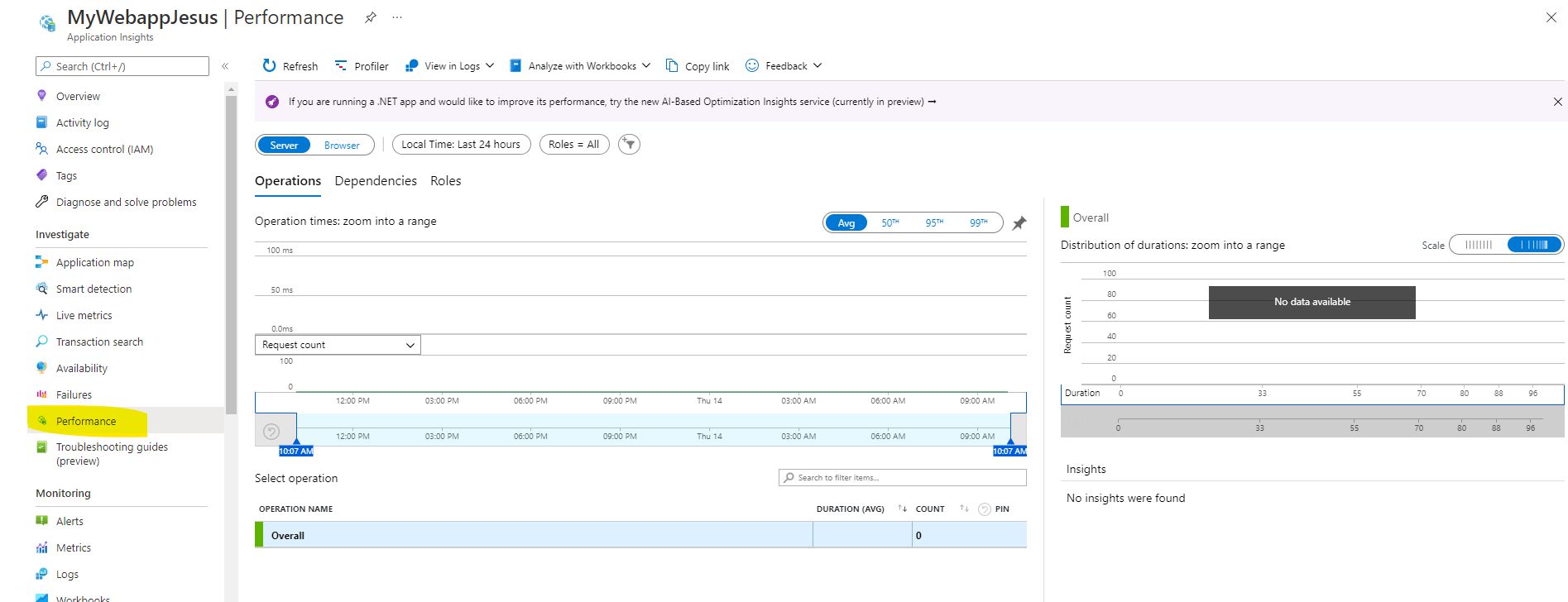This screenshot has width=1568, height=602.
Task: Expand Analyze with Workbooks dropdown
Action: coord(580,66)
